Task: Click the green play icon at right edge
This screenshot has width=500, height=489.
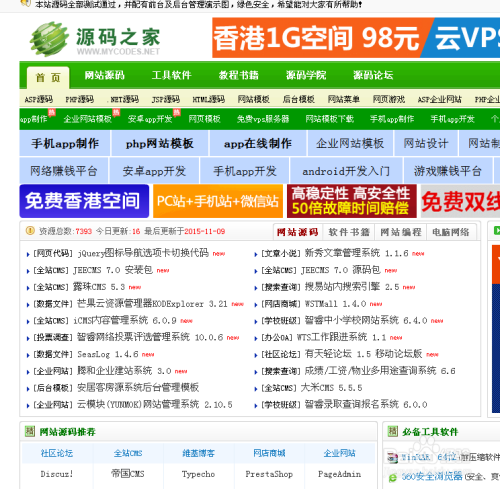Action: (x=497, y=230)
